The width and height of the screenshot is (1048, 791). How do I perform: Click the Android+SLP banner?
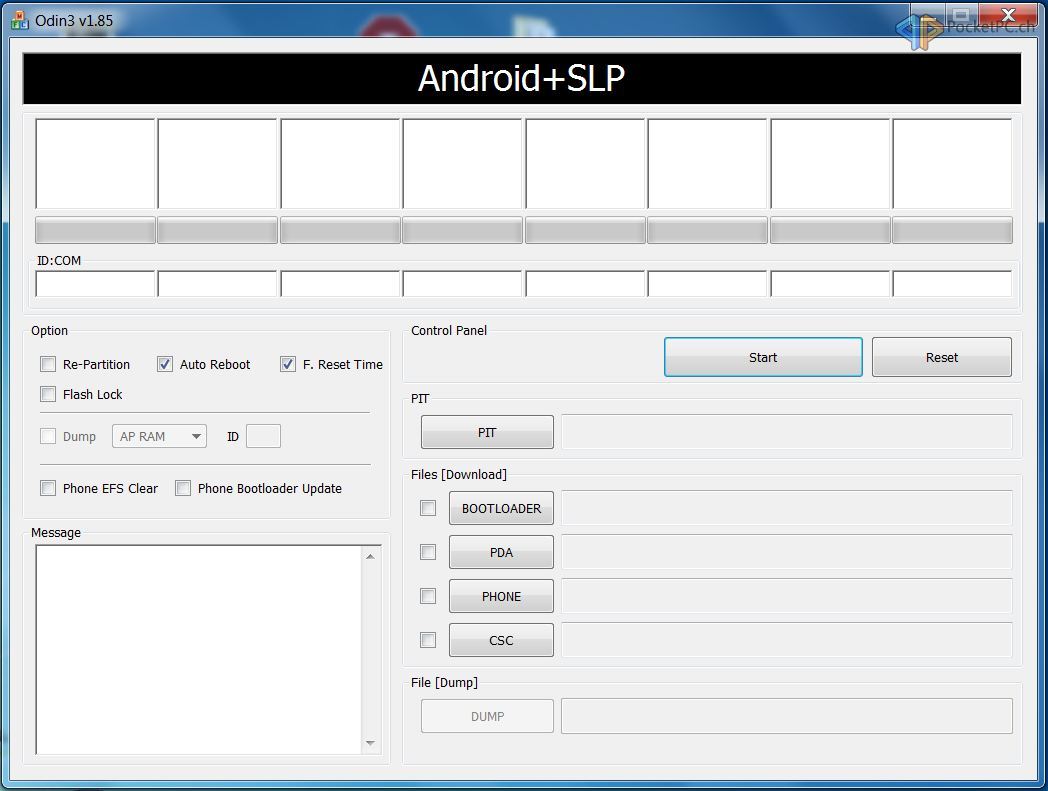tap(521, 78)
